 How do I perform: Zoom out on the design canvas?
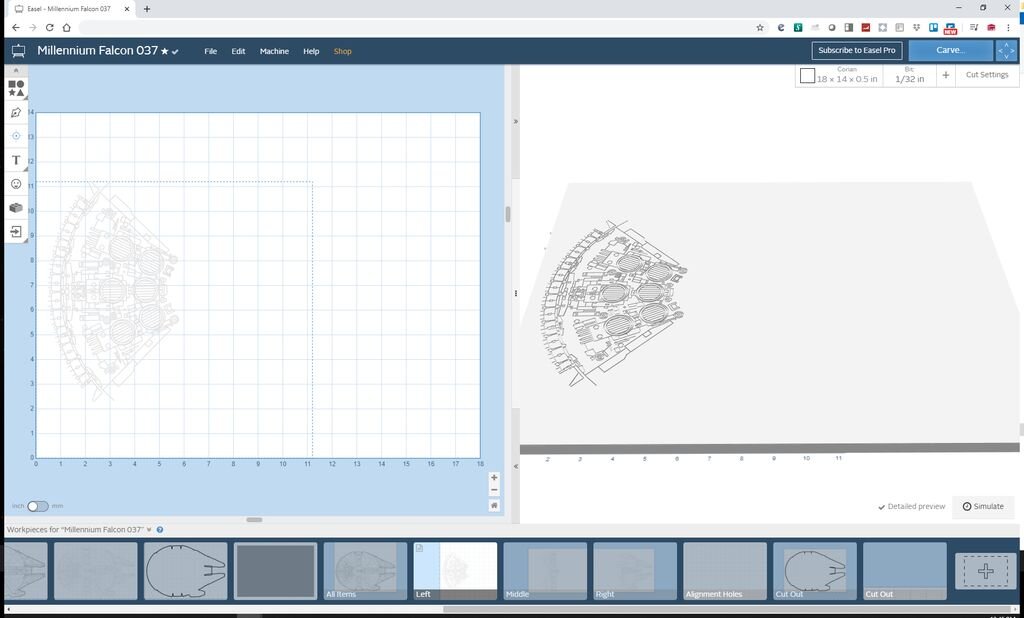tap(494, 491)
